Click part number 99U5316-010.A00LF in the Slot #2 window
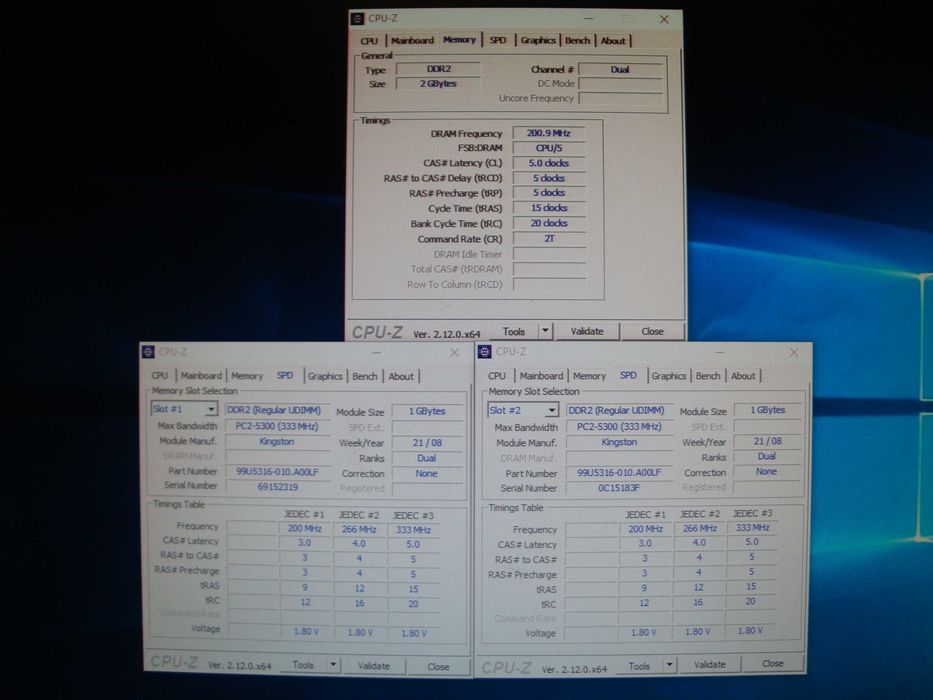Screen dimensions: 933x700 (x=619, y=473)
